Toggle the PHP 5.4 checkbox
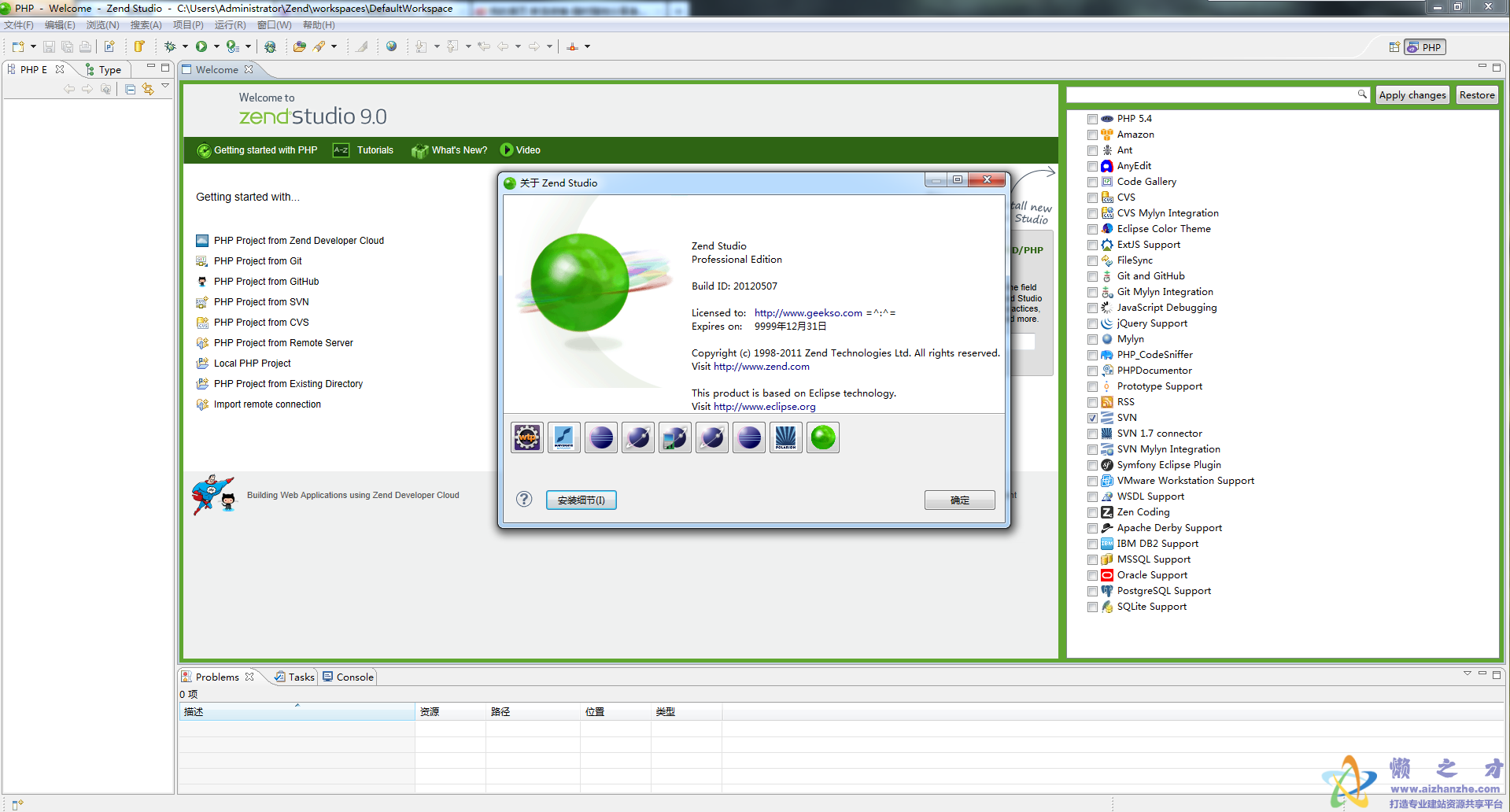Image resolution: width=1510 pixels, height=812 pixels. click(x=1092, y=119)
